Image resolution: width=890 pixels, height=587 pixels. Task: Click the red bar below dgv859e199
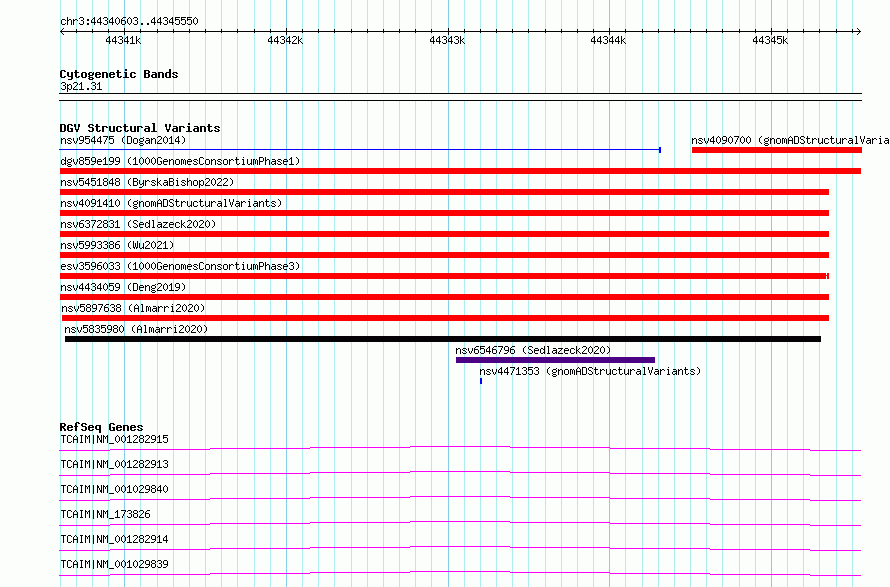pos(460,171)
